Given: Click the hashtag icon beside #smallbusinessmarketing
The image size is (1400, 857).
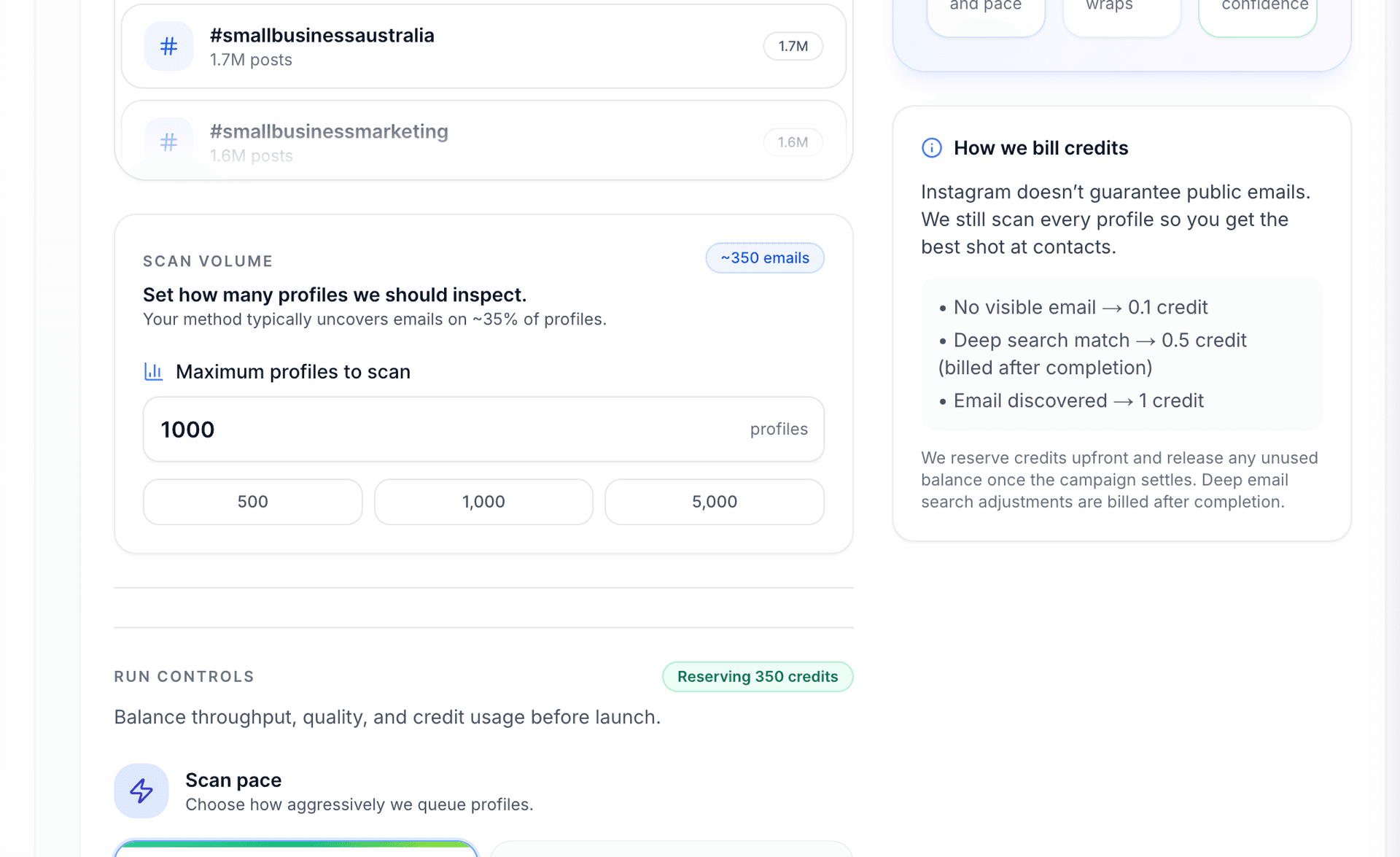Looking at the screenshot, I should (x=168, y=142).
